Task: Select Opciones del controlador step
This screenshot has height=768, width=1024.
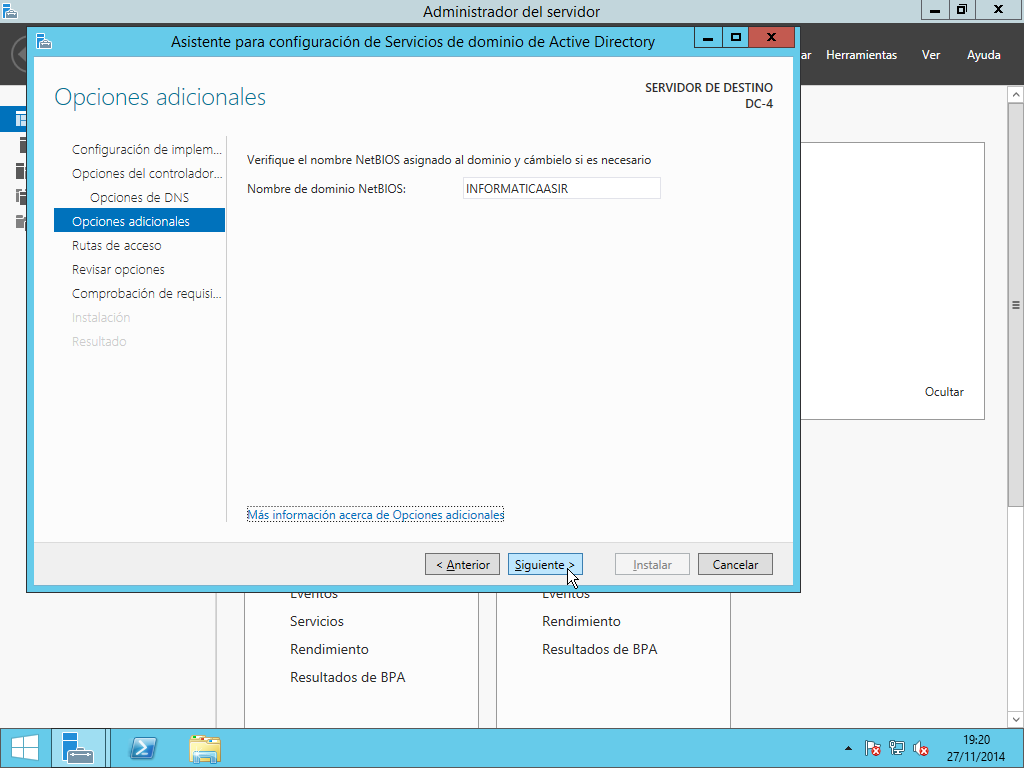Action: (x=146, y=174)
